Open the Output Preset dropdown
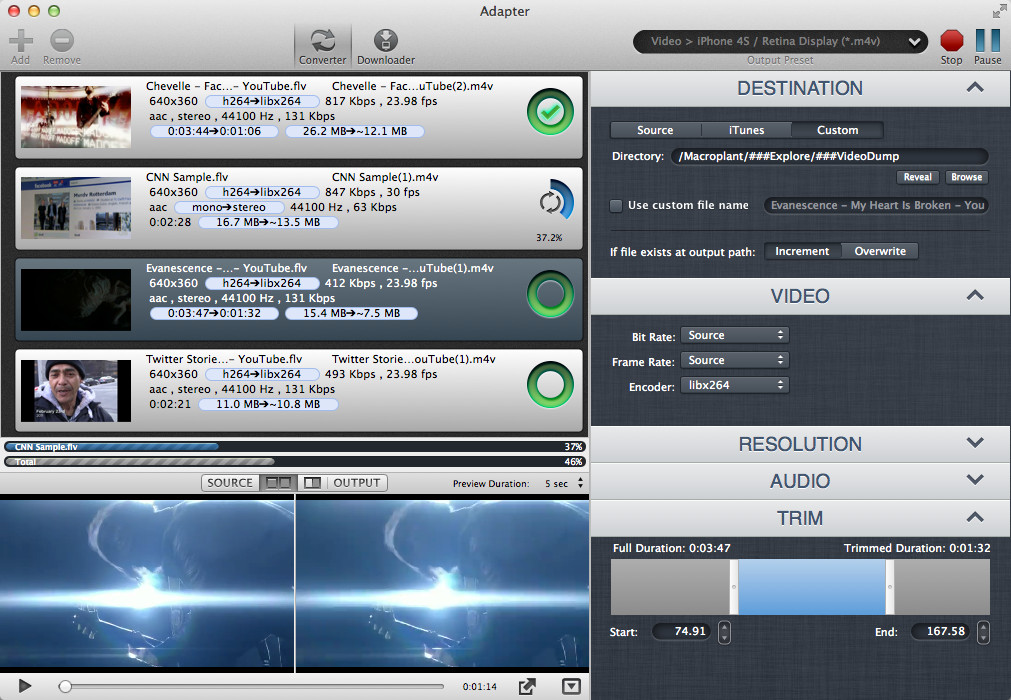Screen dimensions: 1011x700 [x=780, y=41]
